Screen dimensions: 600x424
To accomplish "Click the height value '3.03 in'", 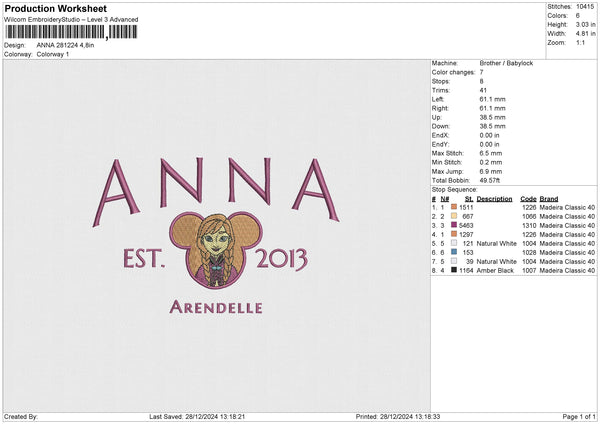I will [585, 24].
